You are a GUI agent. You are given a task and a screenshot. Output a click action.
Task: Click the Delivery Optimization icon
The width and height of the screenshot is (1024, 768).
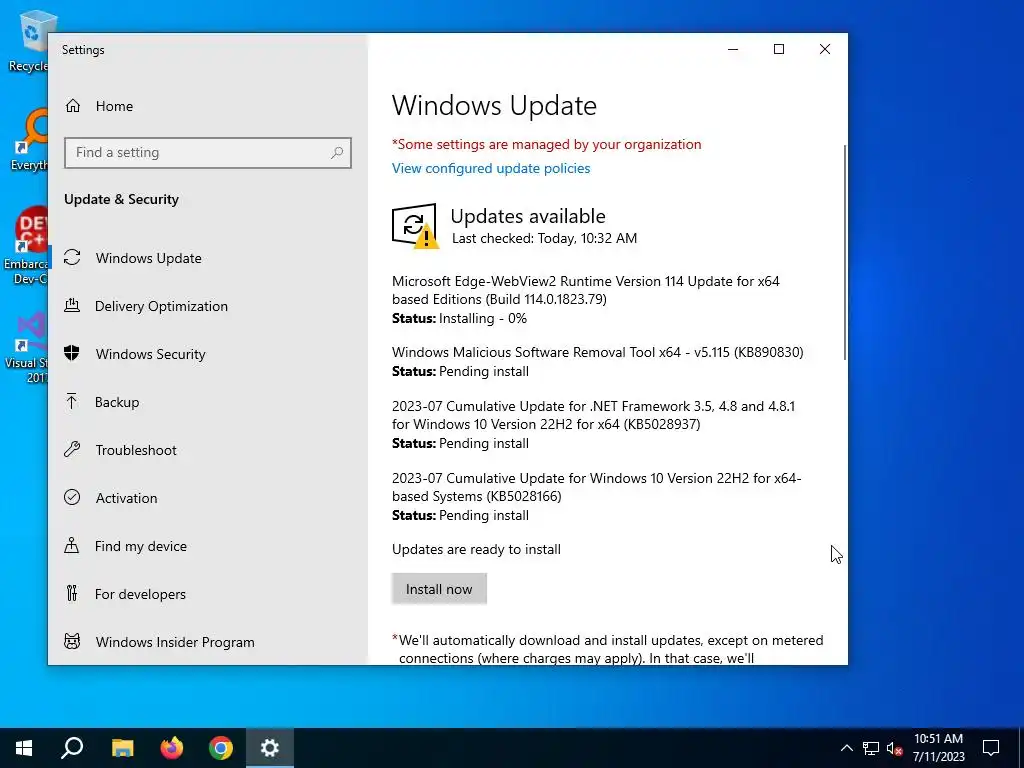click(x=72, y=305)
